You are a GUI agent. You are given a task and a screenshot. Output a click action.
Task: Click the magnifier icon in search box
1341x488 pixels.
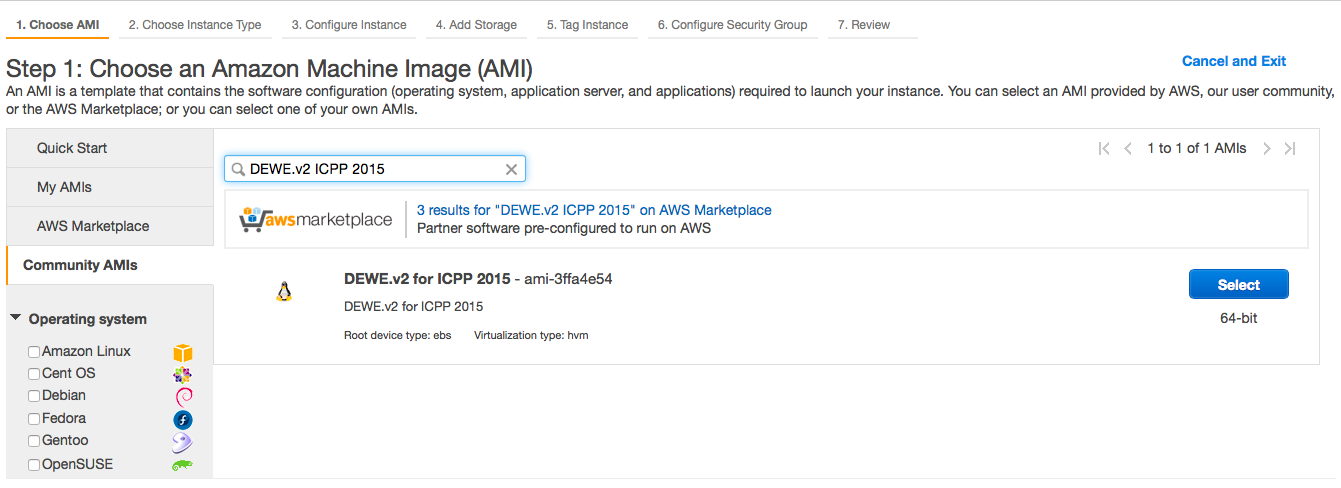click(x=238, y=170)
